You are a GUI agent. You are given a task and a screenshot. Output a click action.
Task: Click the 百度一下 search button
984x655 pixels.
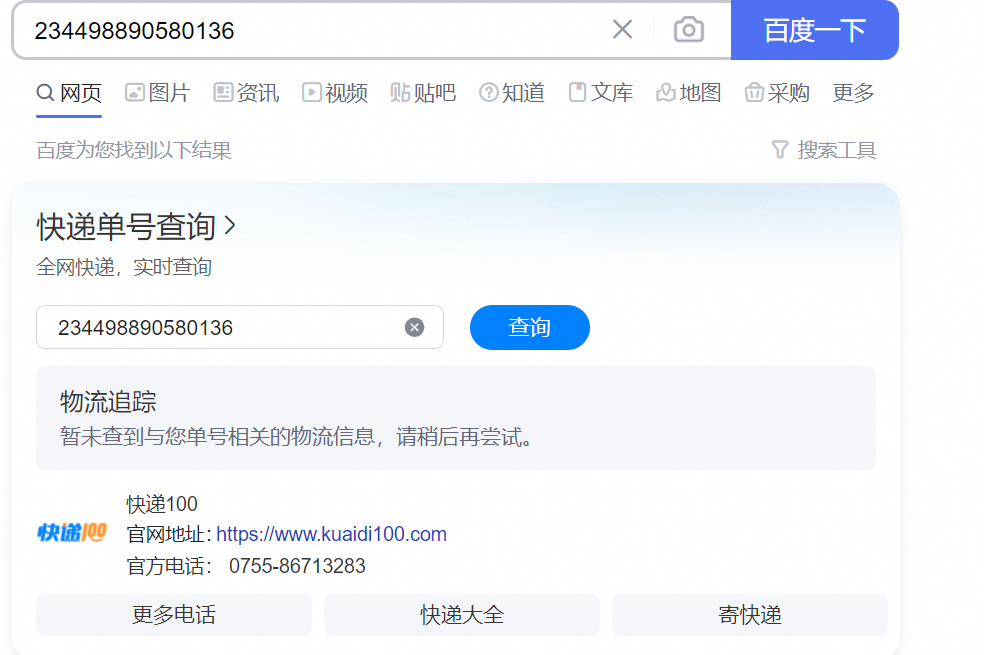815,29
